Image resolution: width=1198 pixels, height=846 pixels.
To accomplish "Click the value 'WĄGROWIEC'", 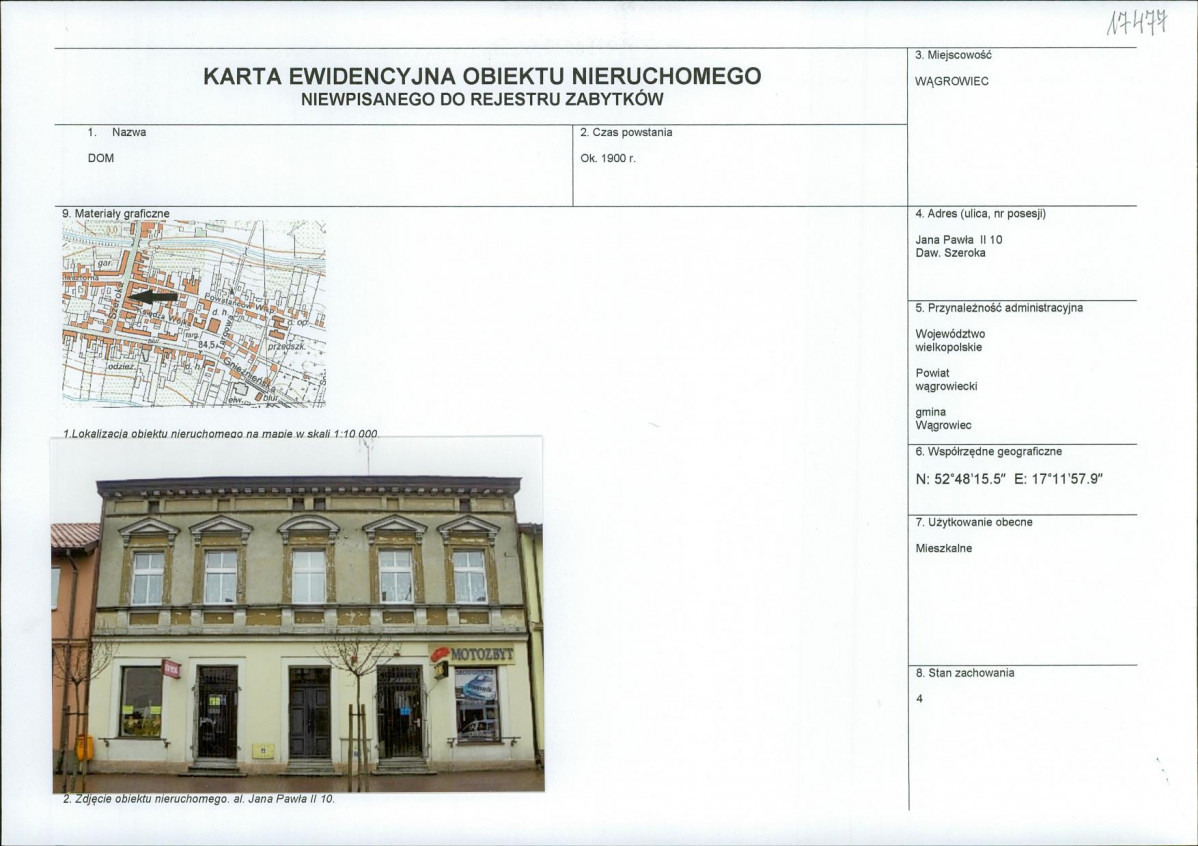I will pos(952,81).
